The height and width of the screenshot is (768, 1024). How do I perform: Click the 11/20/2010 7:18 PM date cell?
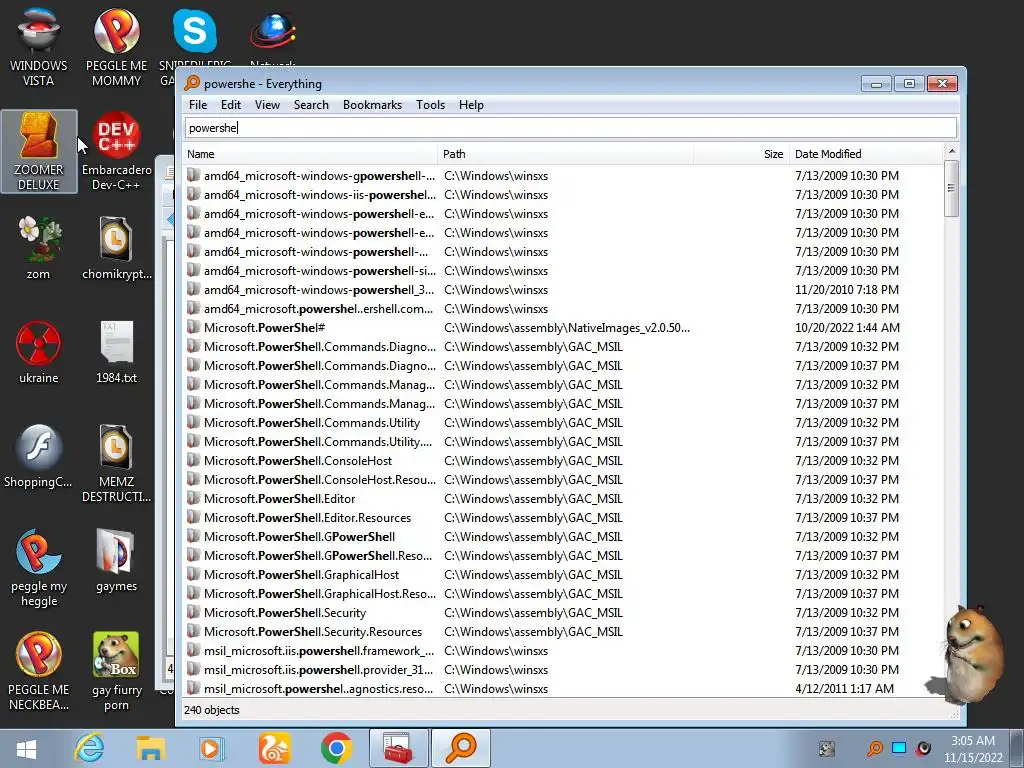pos(846,290)
